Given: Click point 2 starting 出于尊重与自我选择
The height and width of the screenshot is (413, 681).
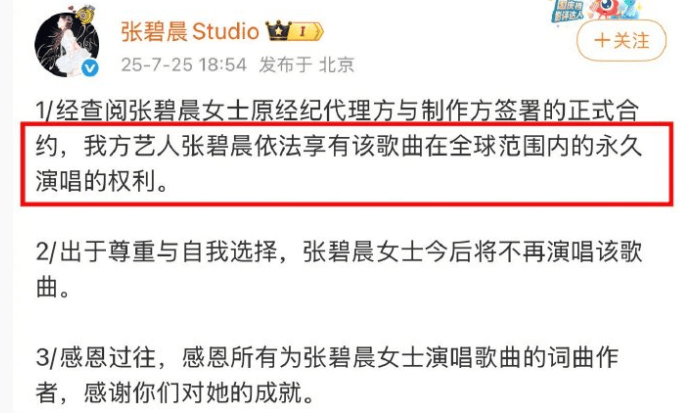Looking at the screenshot, I should (339, 269).
